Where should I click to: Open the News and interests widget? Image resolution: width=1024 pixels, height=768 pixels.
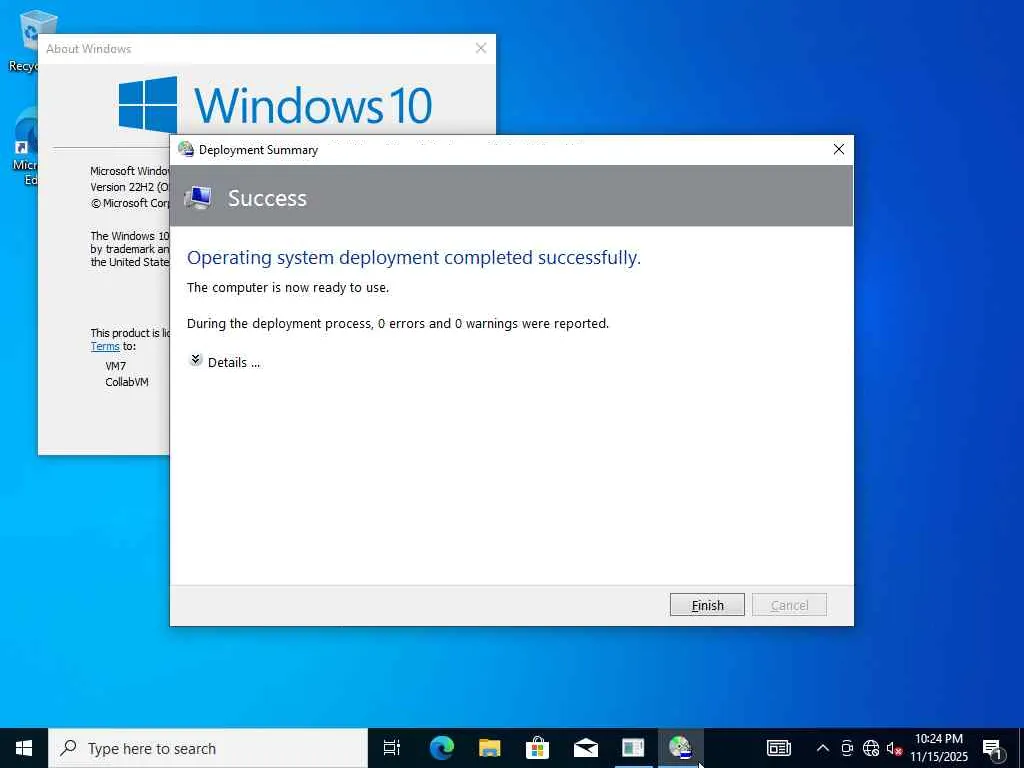click(778, 748)
